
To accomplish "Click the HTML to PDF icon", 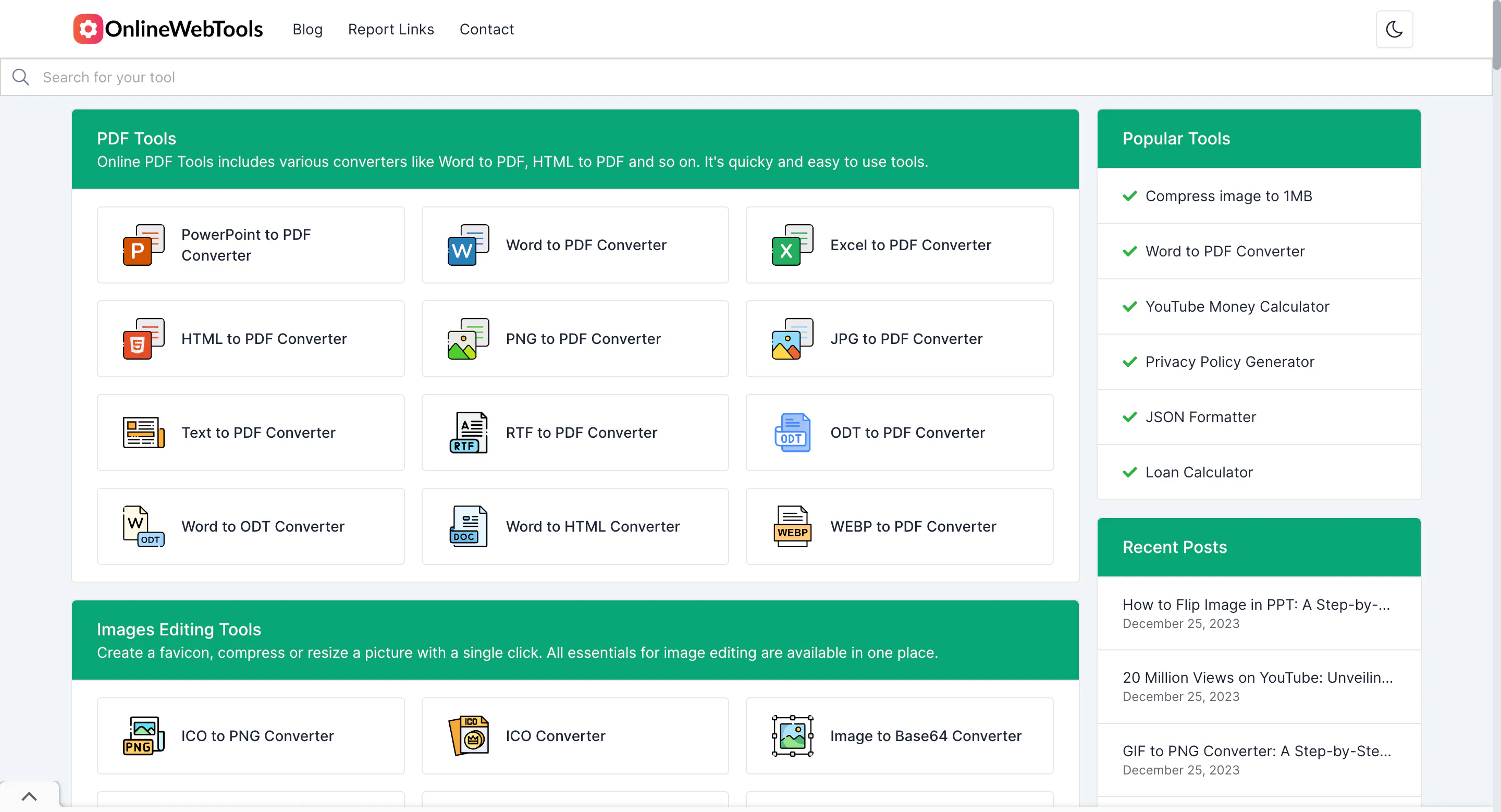I will [x=143, y=339].
